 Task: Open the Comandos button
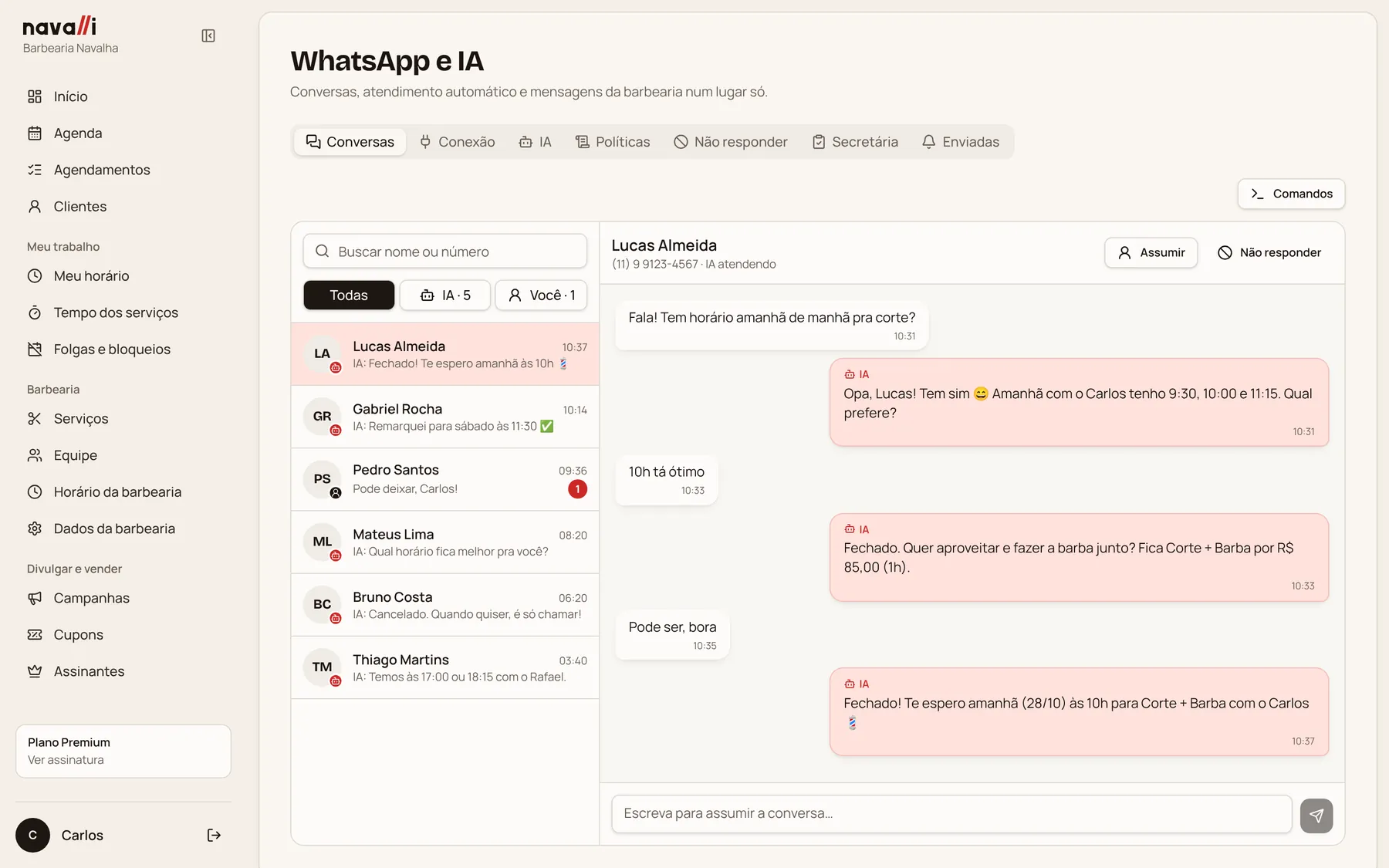[x=1291, y=194]
